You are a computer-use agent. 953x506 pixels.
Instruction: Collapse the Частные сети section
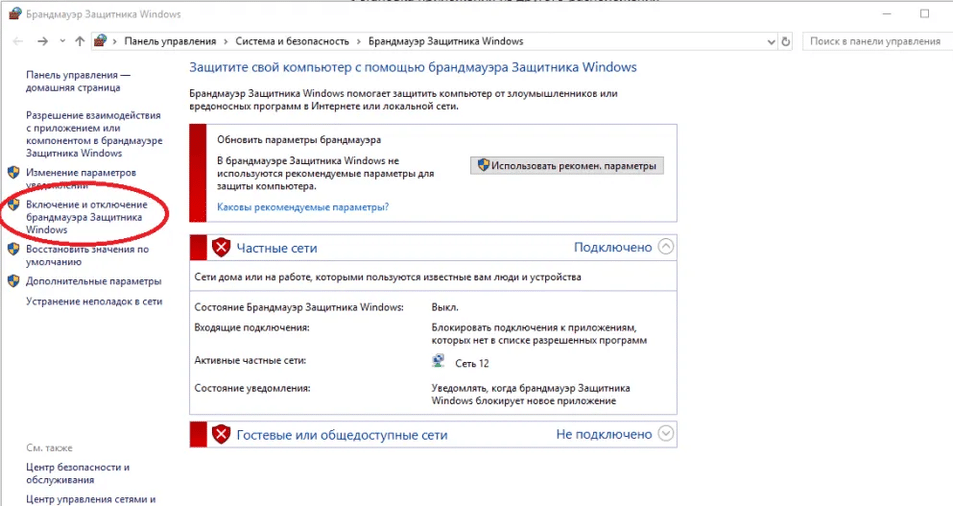tap(667, 246)
